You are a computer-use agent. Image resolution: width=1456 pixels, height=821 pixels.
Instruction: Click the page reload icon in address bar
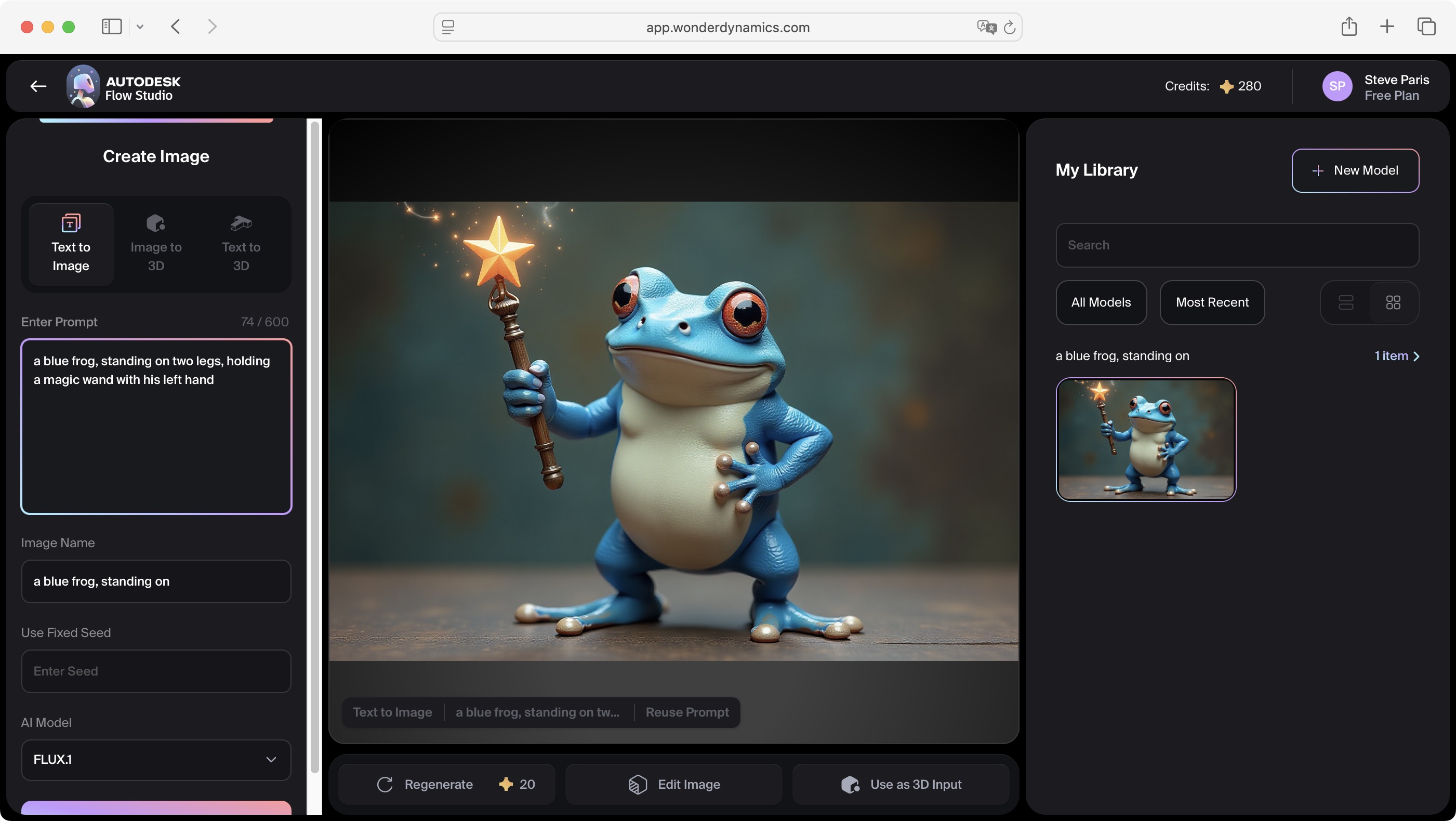click(1009, 27)
